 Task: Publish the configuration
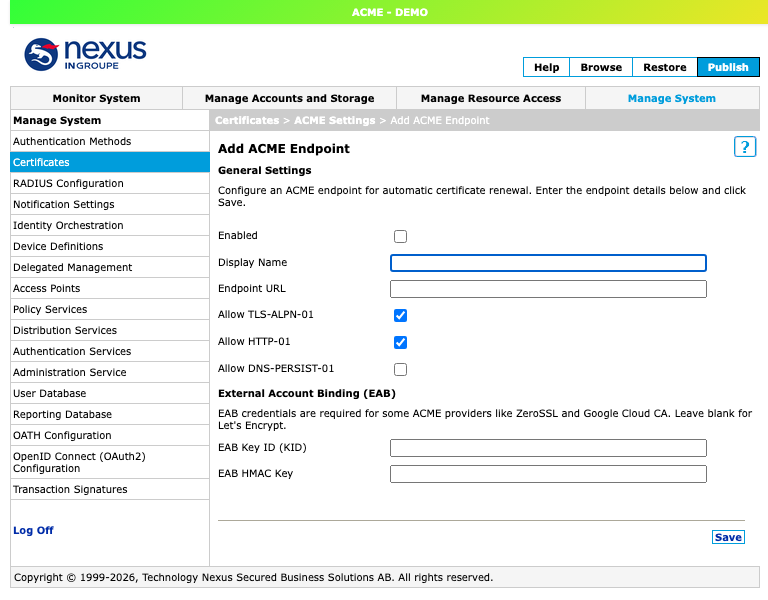tap(728, 67)
